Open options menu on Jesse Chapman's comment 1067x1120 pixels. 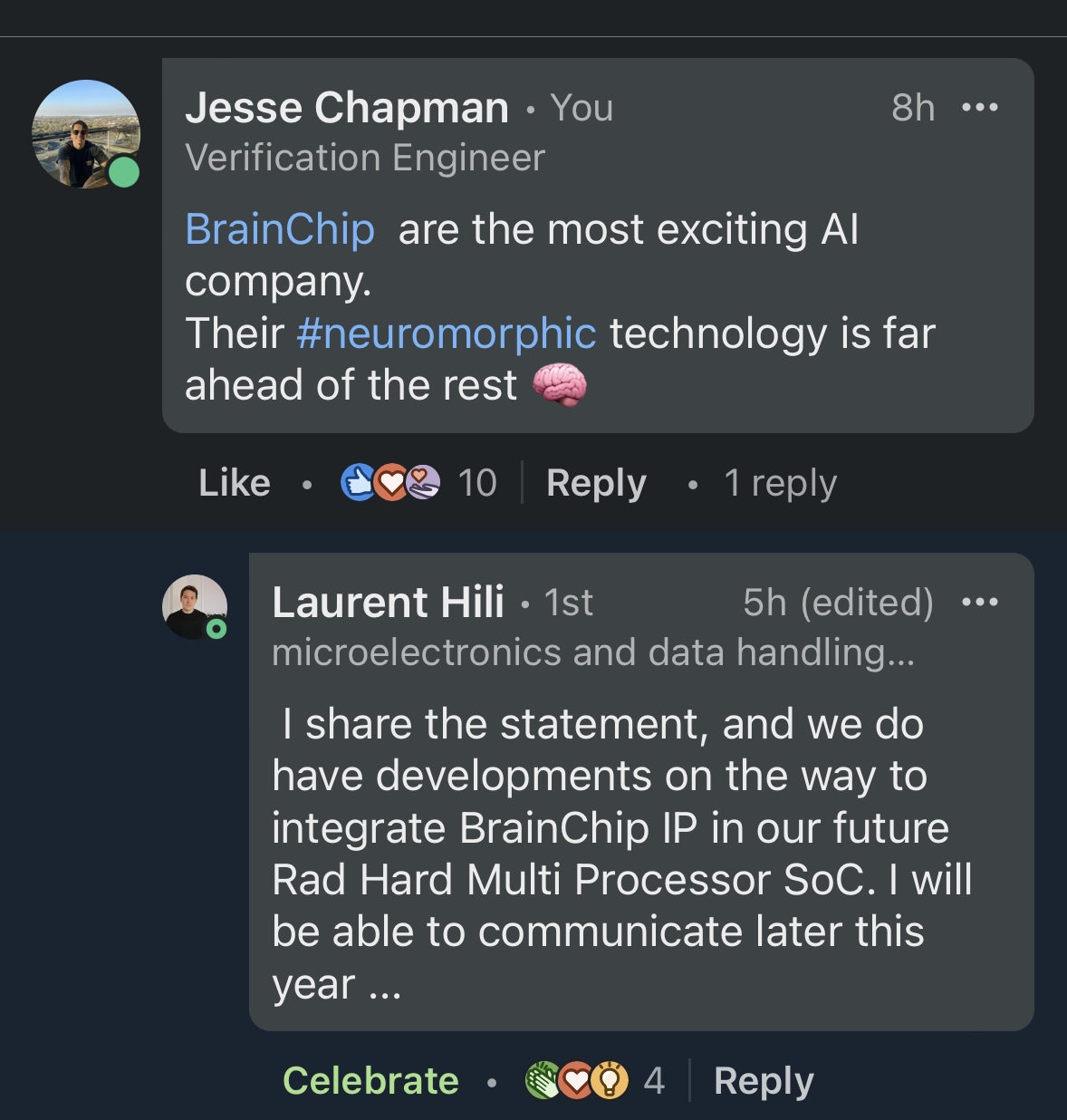(980, 108)
